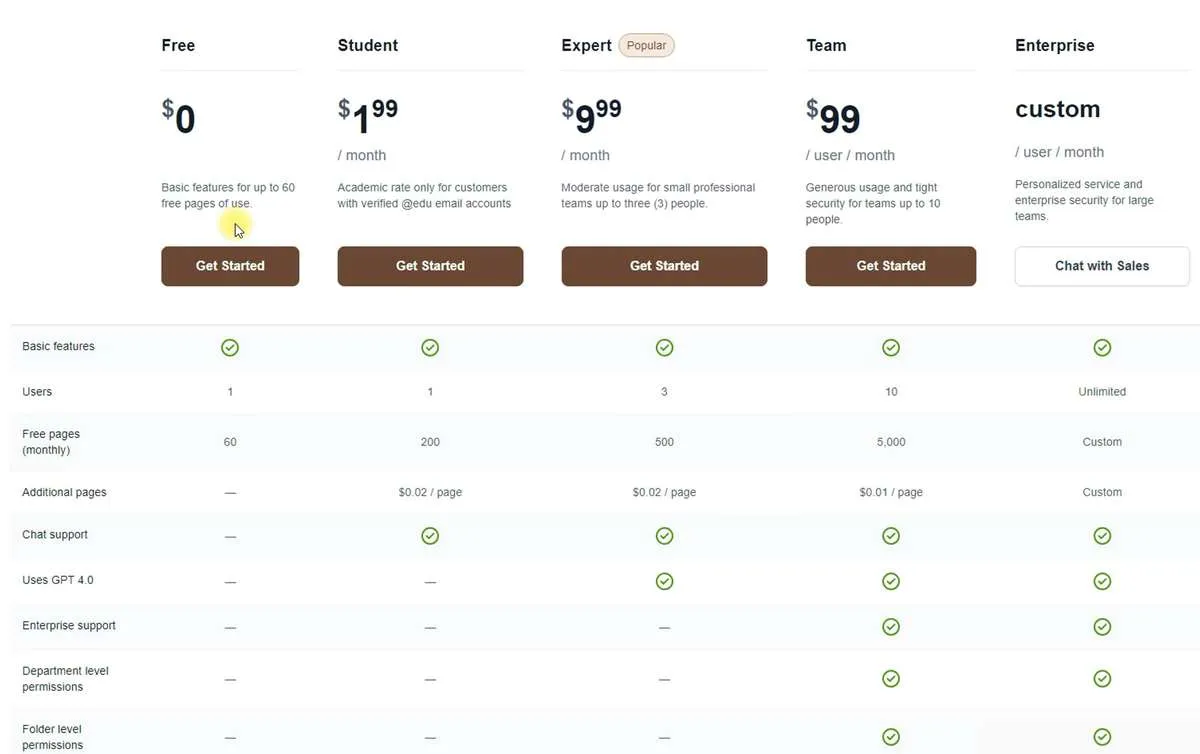Click the $0.01 per page price under Team
This screenshot has width=1200, height=754.
(x=890, y=492)
